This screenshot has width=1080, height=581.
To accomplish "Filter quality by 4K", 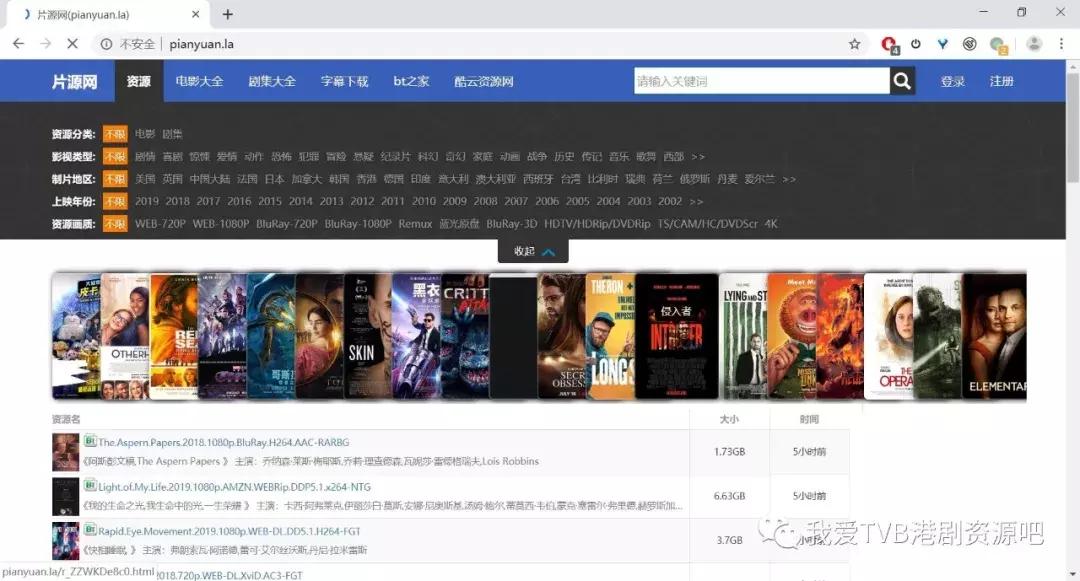I will [x=771, y=224].
